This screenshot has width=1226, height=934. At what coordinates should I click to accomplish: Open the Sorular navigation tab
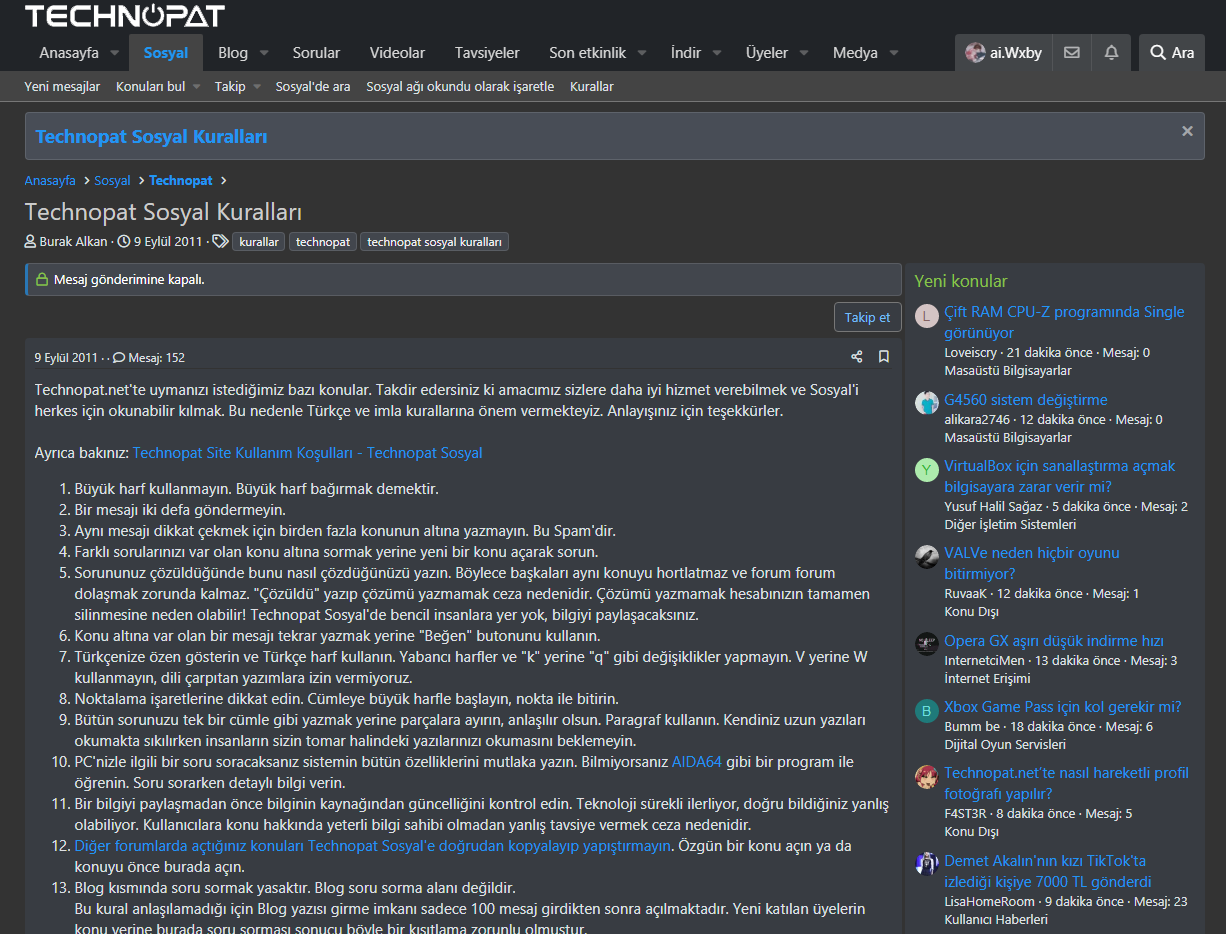[x=316, y=53]
